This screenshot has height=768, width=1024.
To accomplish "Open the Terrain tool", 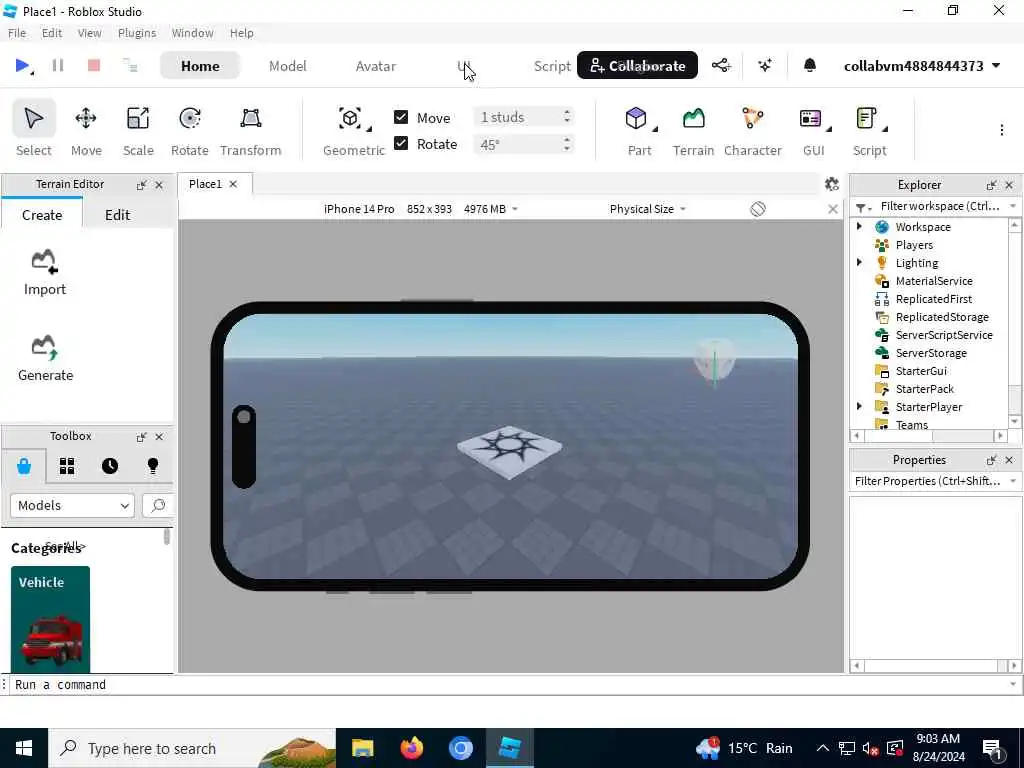I will [x=693, y=130].
